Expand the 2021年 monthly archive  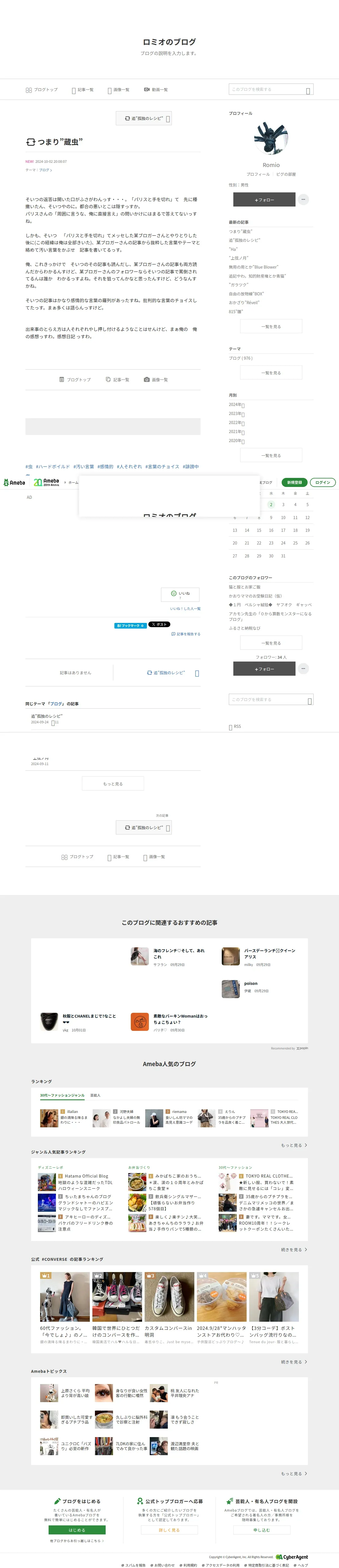point(236,432)
